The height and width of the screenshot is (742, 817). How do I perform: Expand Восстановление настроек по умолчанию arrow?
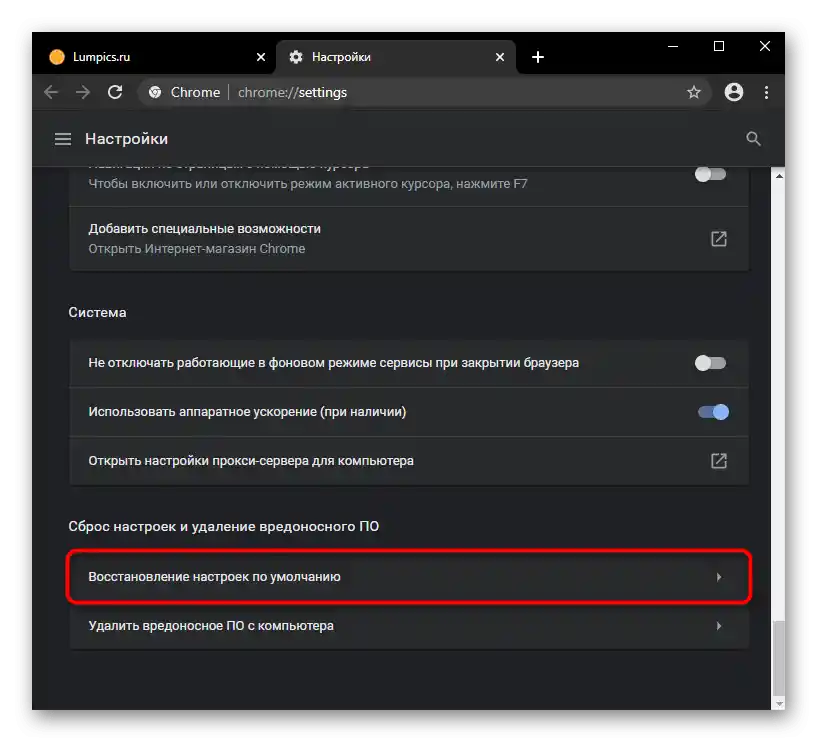719,577
